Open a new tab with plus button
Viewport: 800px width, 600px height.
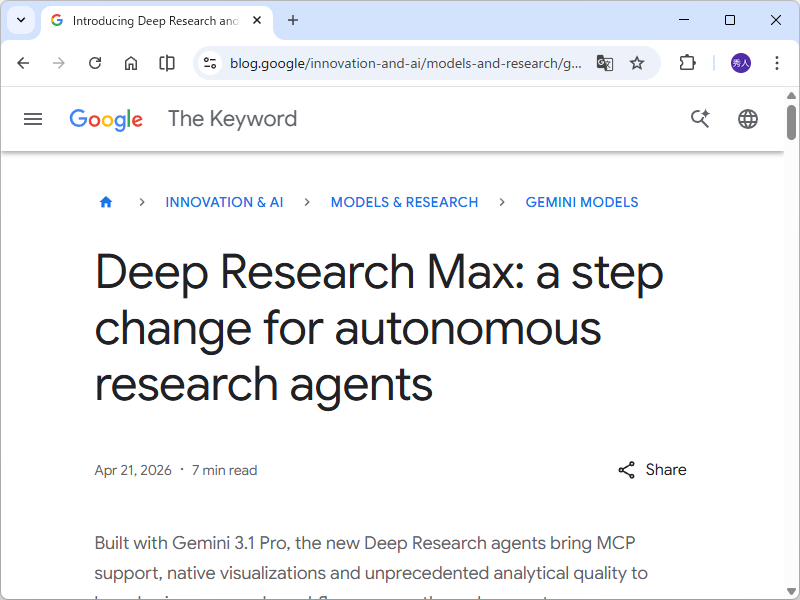point(293,20)
